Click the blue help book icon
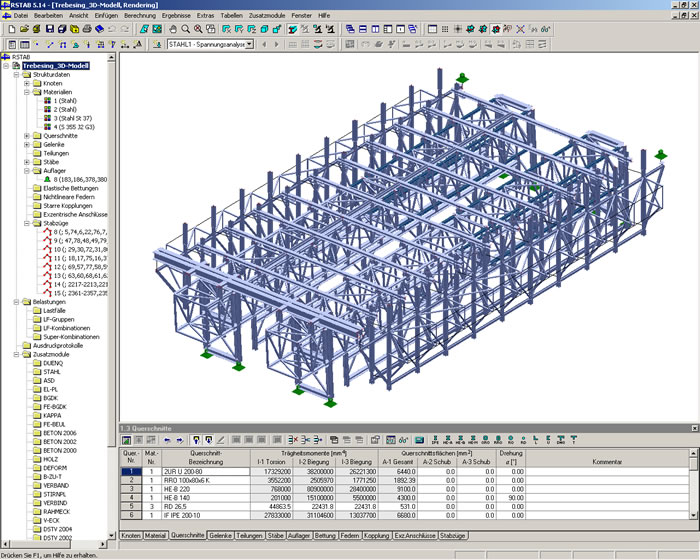Screen dimensions: 700x560 [x=100, y=29]
